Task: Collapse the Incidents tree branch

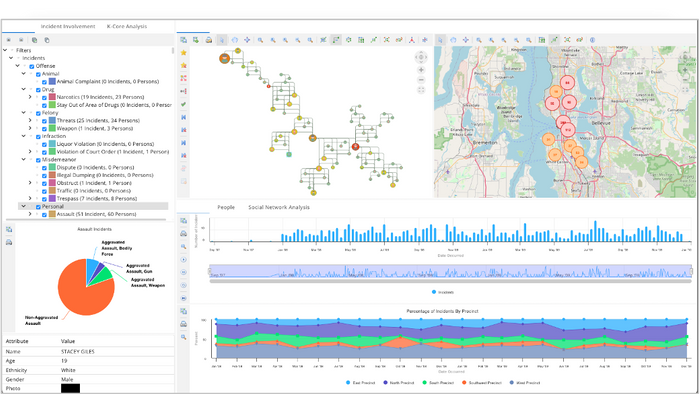Action: coord(11,58)
